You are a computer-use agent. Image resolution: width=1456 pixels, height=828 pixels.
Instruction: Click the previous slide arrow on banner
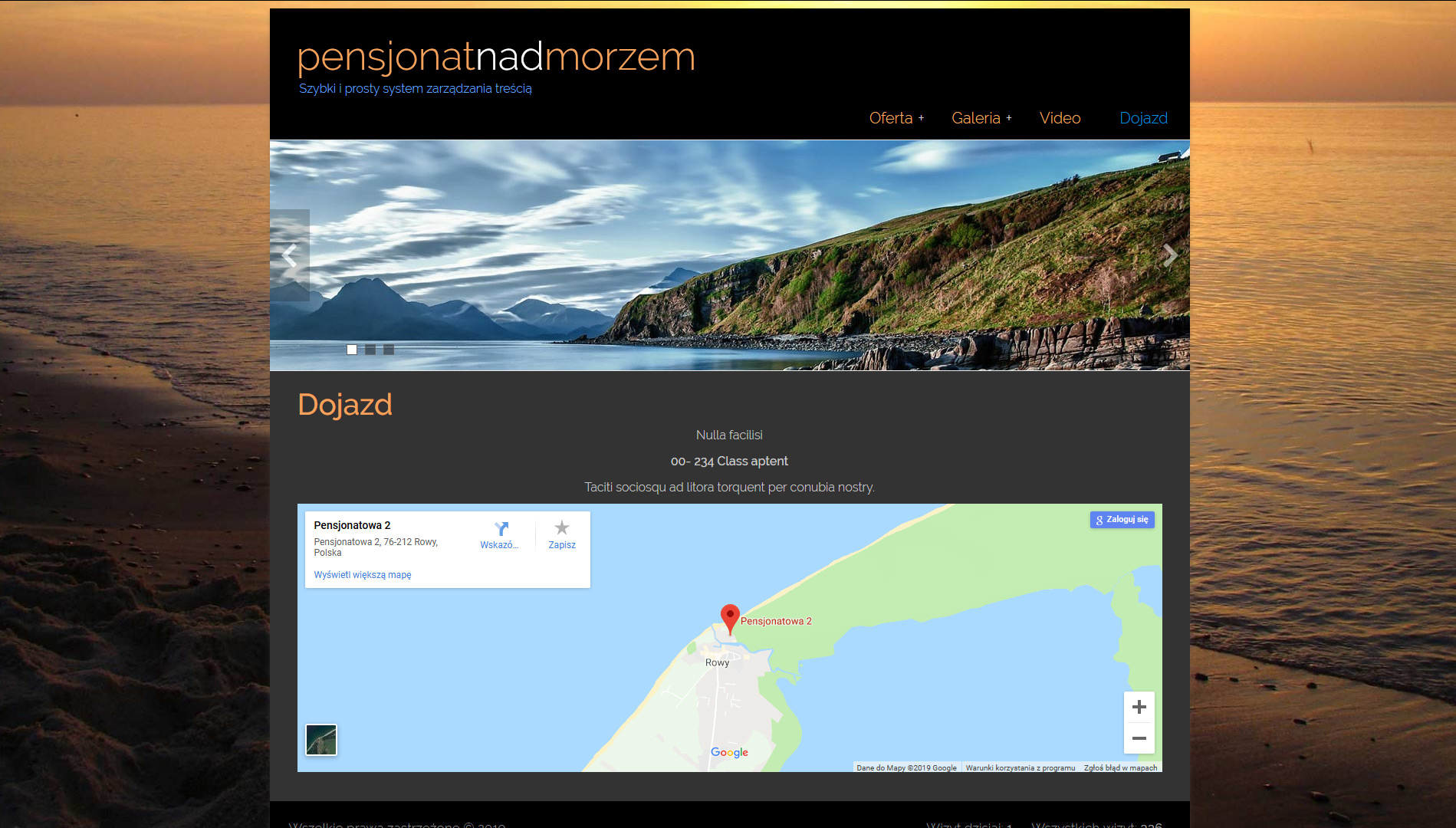tap(290, 255)
